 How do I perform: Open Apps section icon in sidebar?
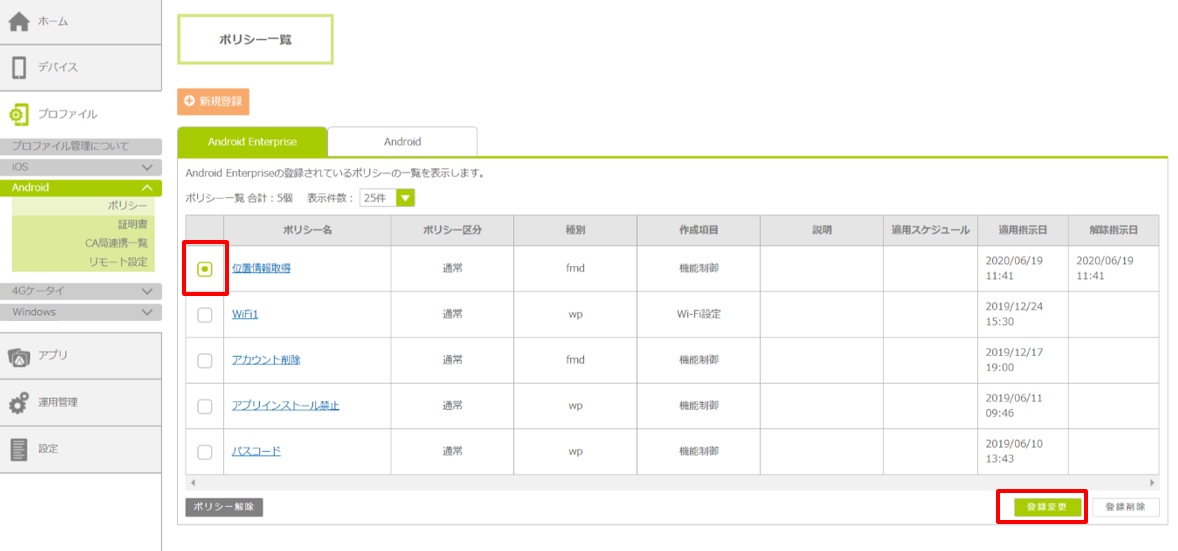[19, 356]
